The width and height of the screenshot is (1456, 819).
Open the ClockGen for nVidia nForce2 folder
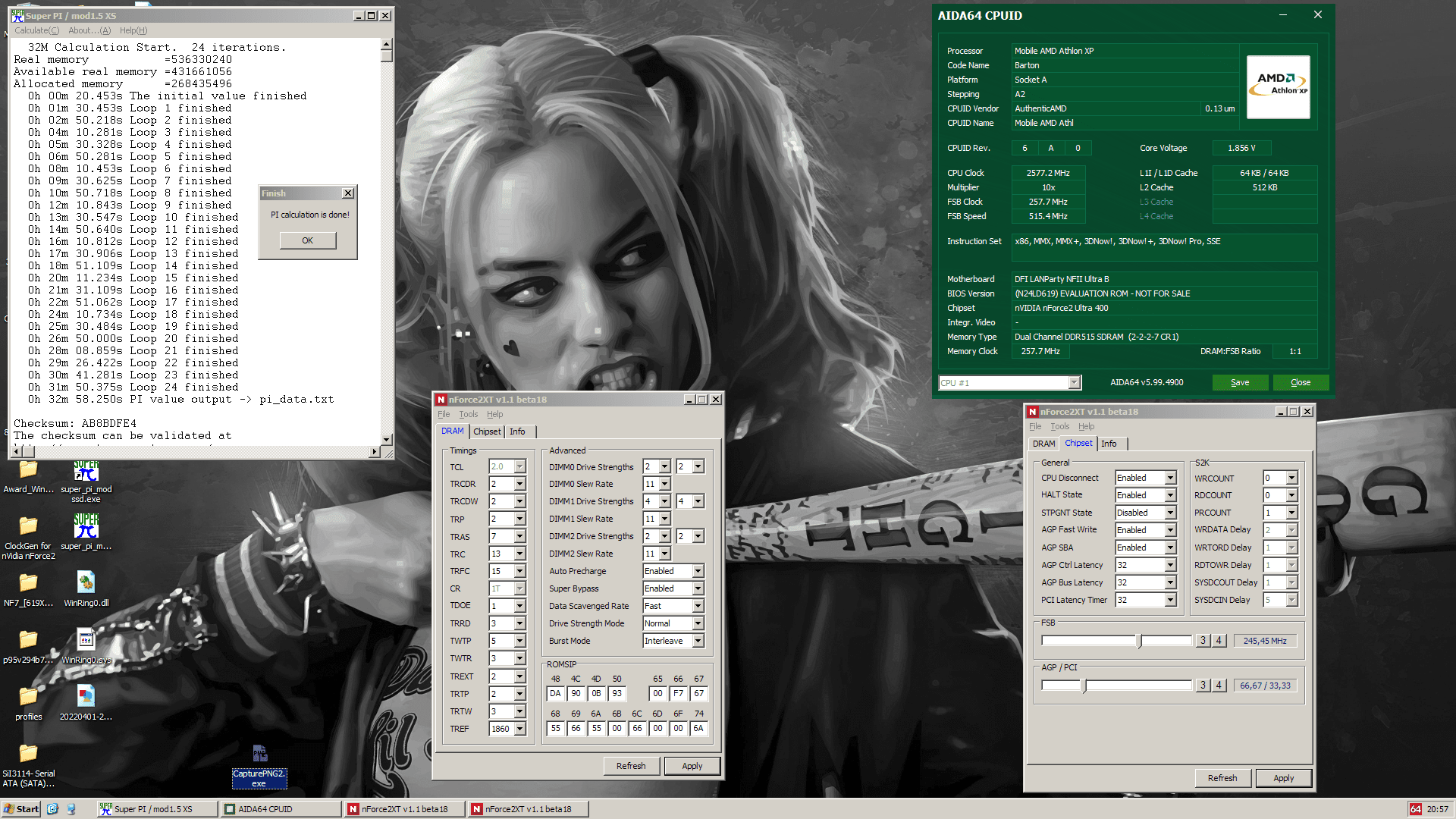point(28,526)
